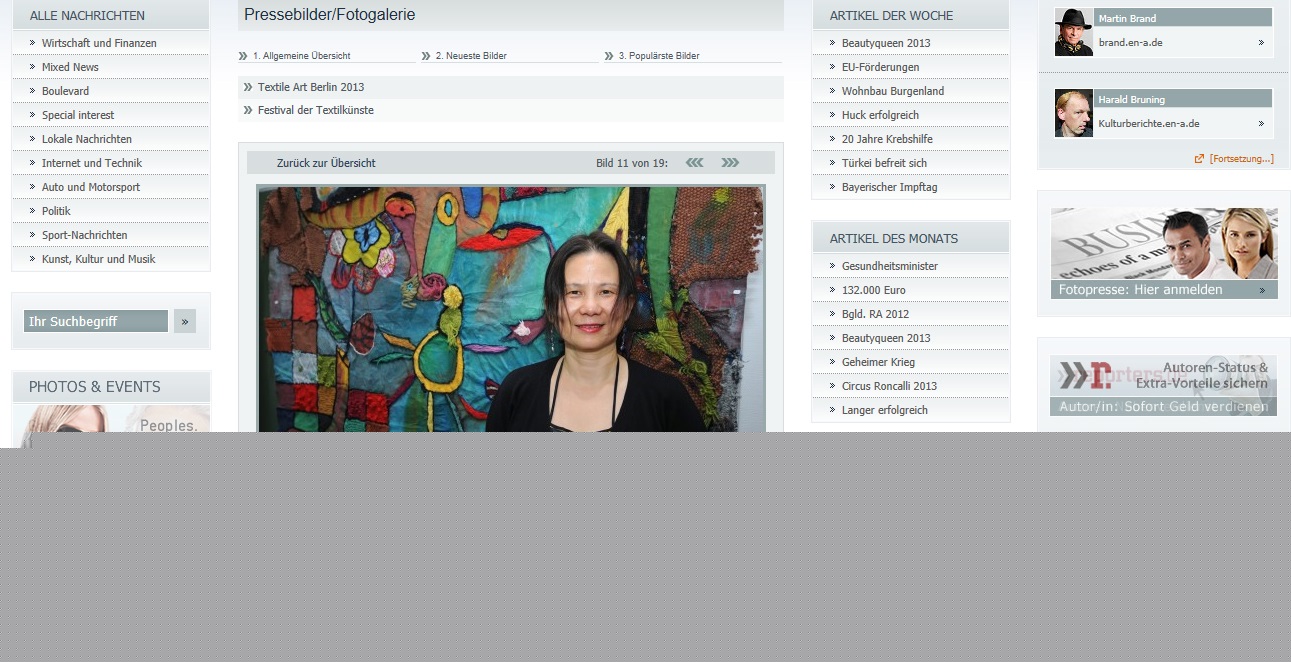
Task: Click Zurück zur Übersicht link
Action: point(326,162)
